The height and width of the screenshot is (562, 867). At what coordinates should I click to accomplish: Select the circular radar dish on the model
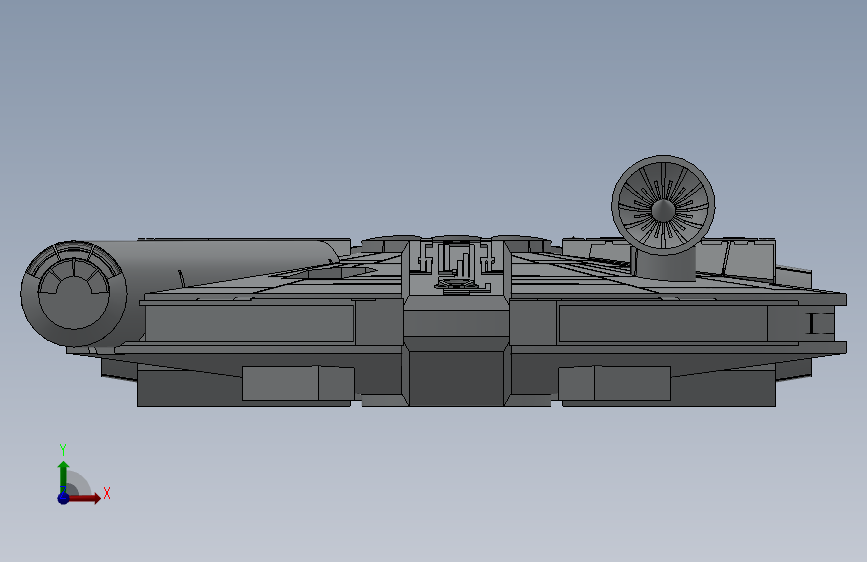(x=663, y=205)
